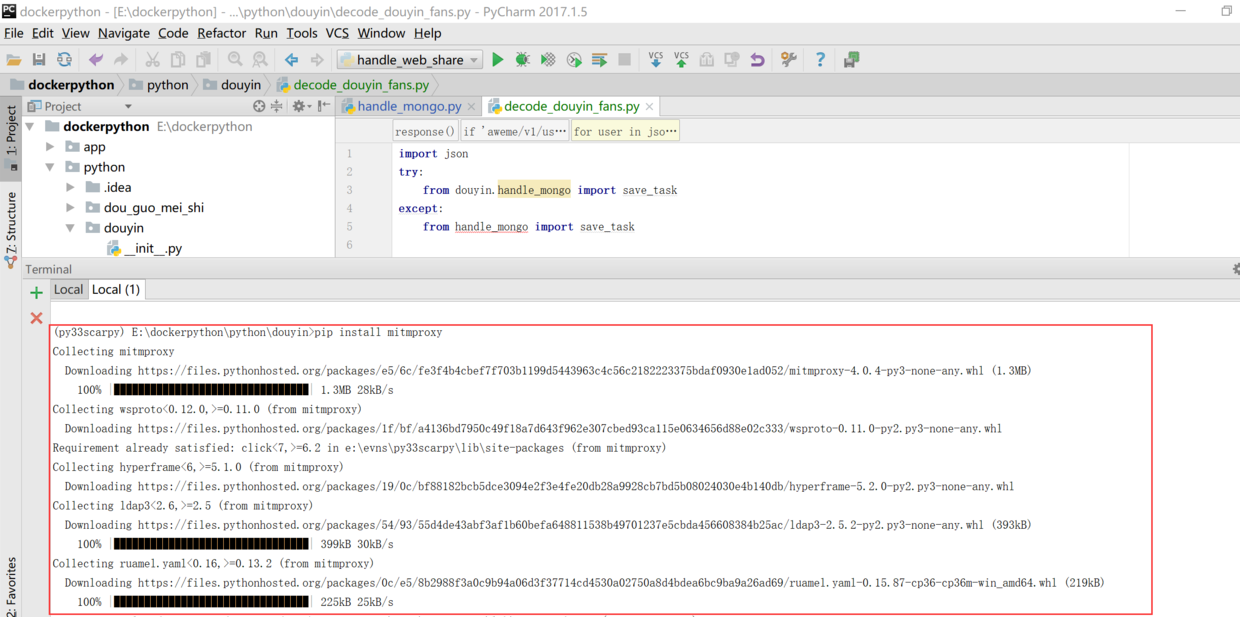Click VCS Commit Changes icon
The height and width of the screenshot is (617, 1240).
(681, 60)
